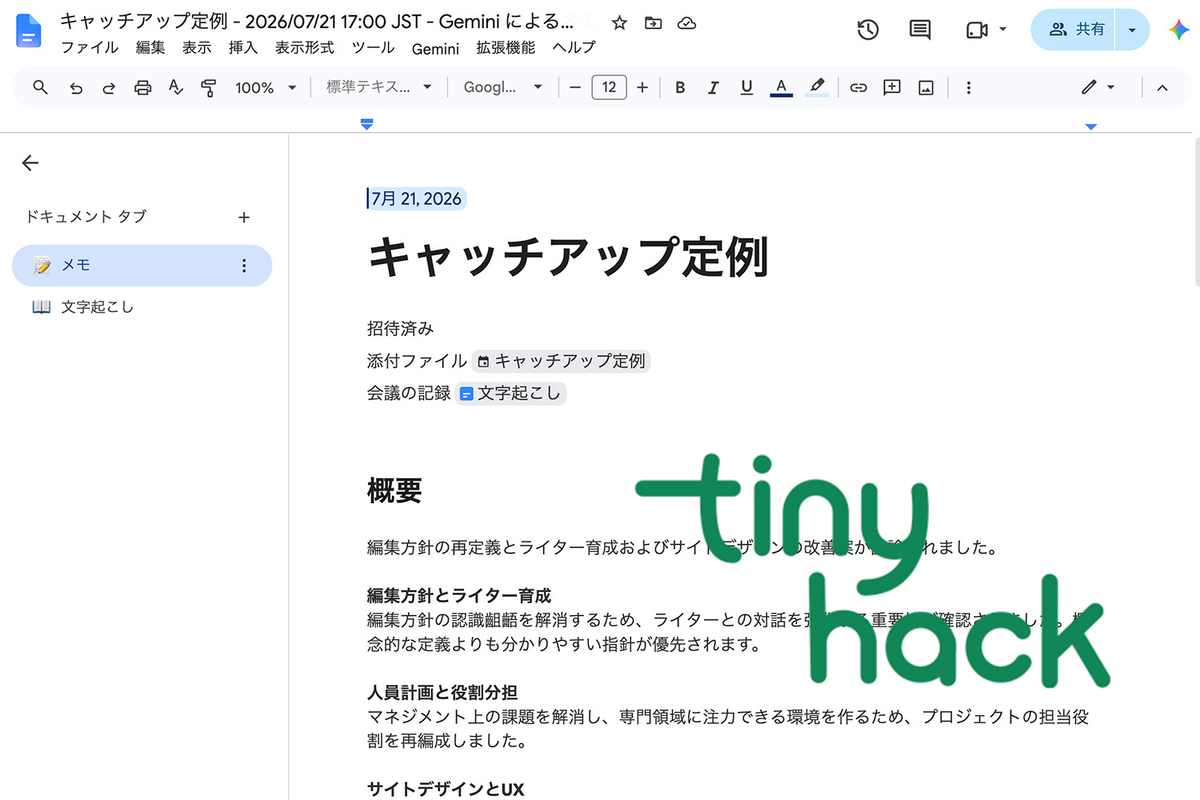Search the menus with magnifier
Screen dimensions: 1200x800
click(x=41, y=88)
